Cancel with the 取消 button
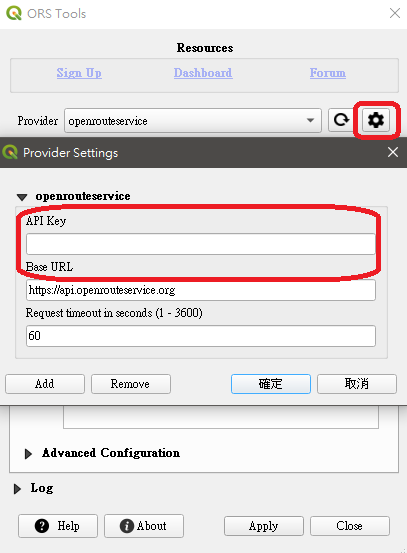The image size is (407, 553). [357, 384]
